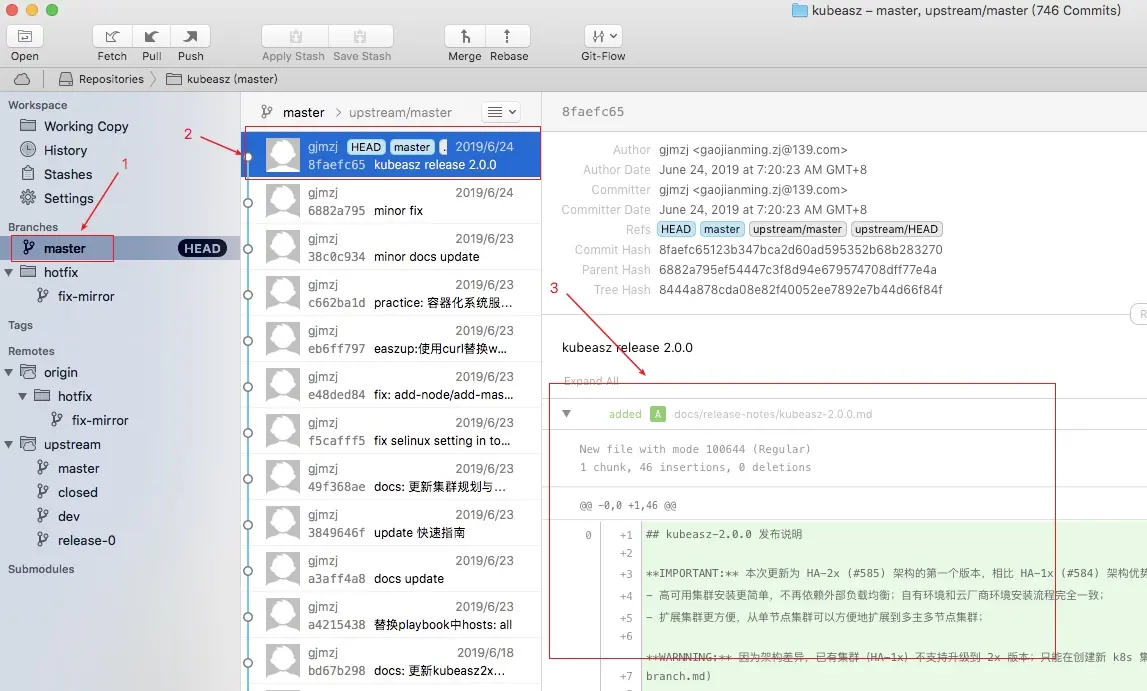This screenshot has width=1147, height=691.
Task: Click the Tree Hash 8444a878 value
Action: click(800, 290)
